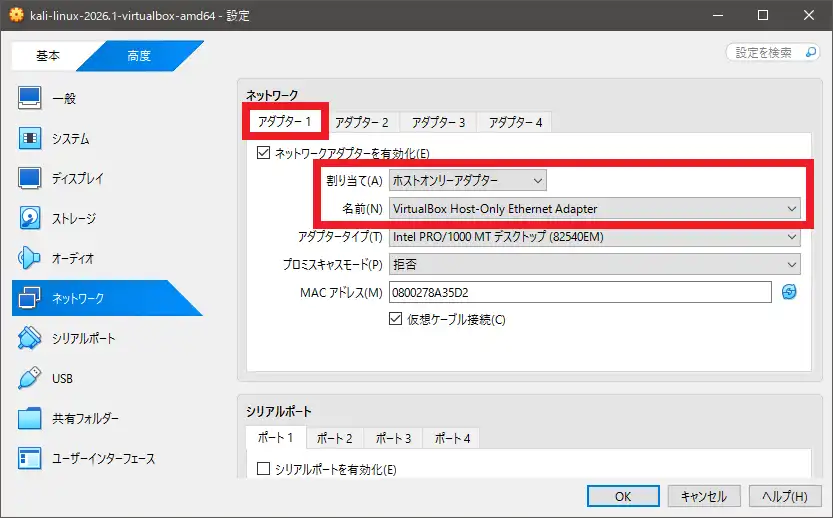Select the ユーザーインターフェース label in the sidebar

point(104,458)
